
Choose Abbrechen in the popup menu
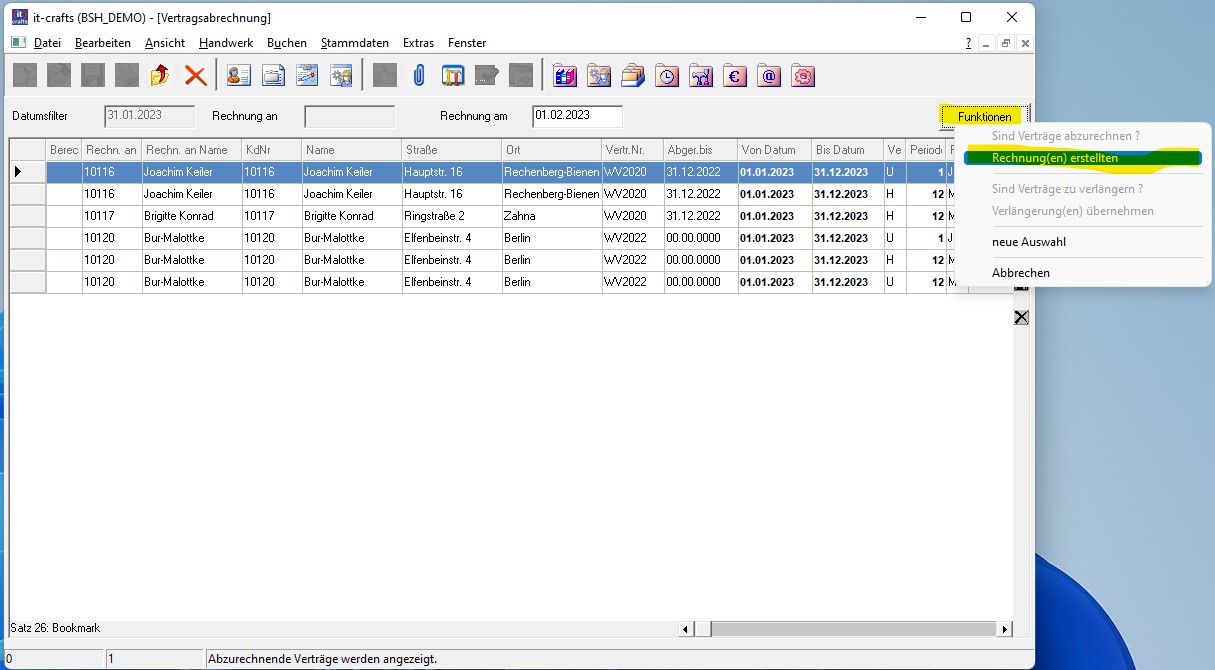pyautogui.click(x=1021, y=273)
